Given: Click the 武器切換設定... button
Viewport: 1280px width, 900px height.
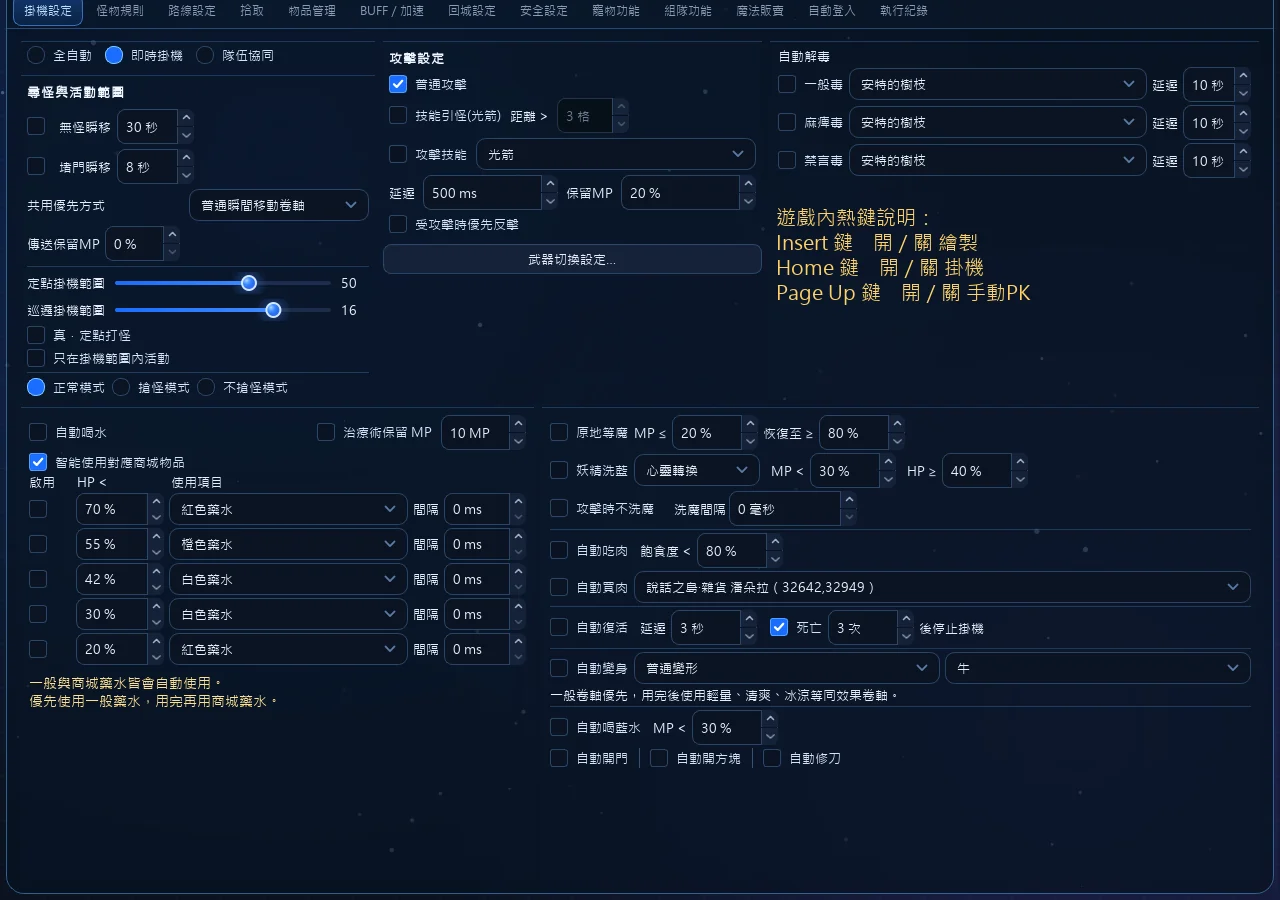Looking at the screenshot, I should pyautogui.click(x=572, y=259).
